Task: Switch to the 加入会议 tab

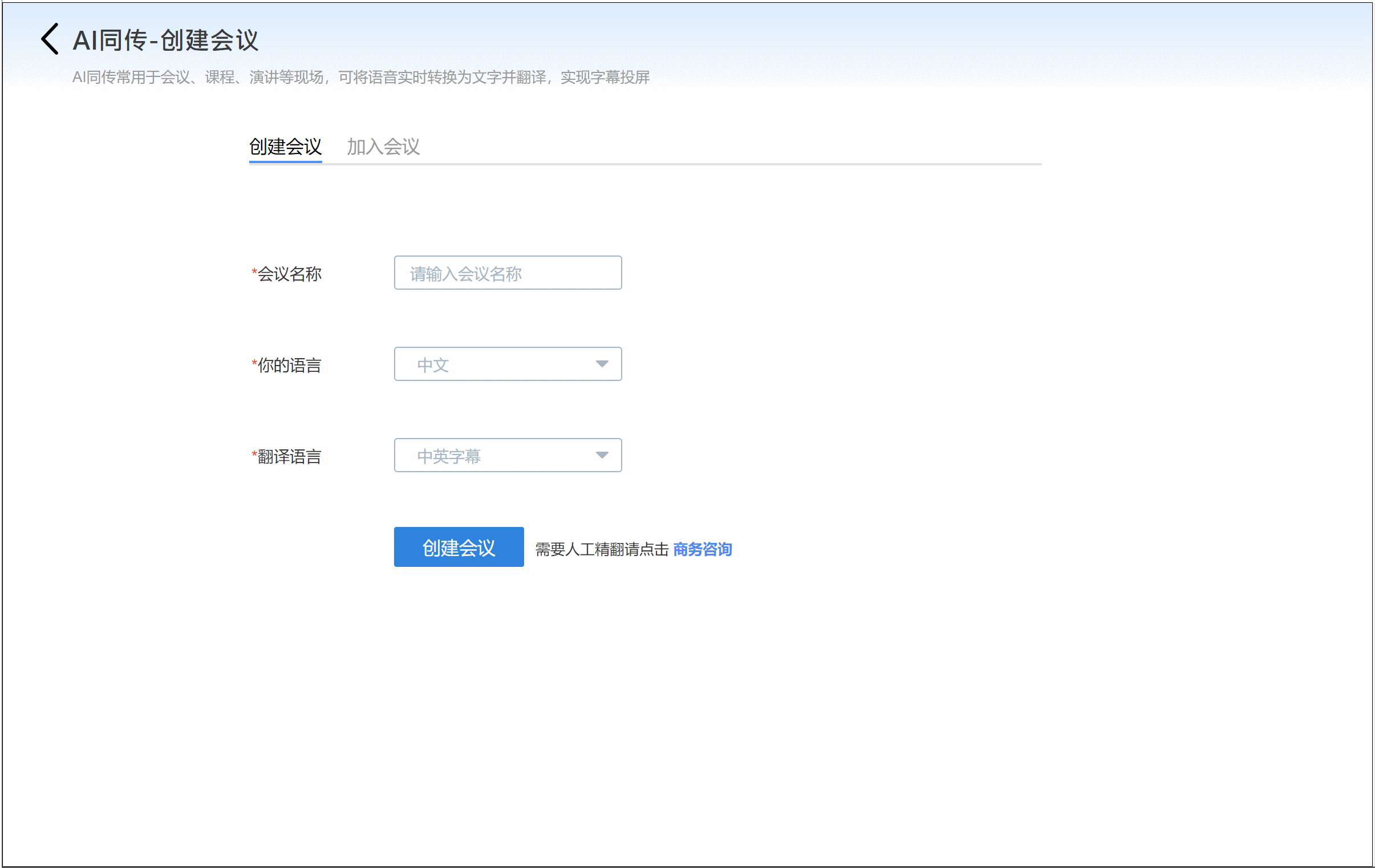Action: [x=383, y=147]
